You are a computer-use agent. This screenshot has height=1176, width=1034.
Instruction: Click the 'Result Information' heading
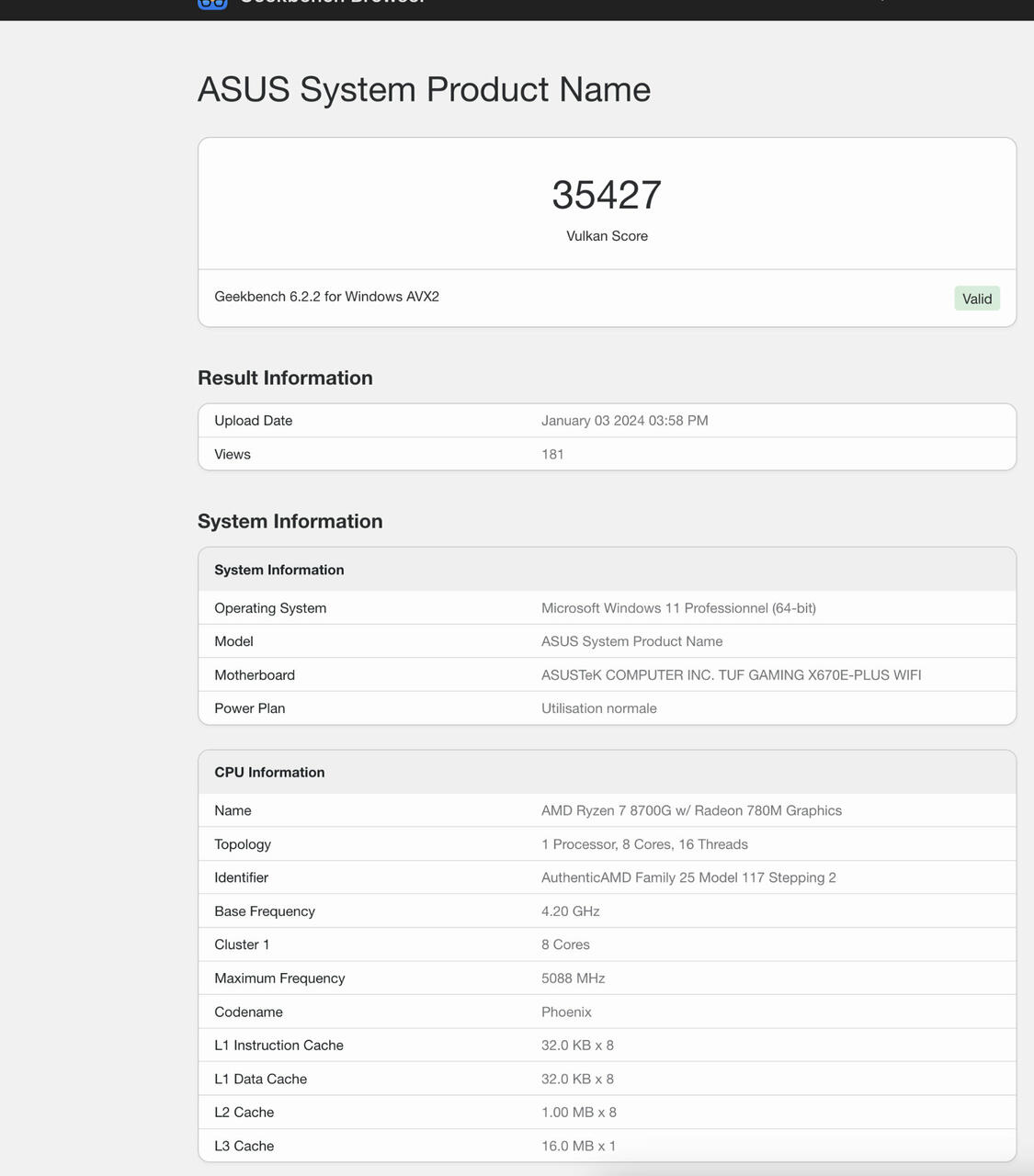[x=285, y=378]
